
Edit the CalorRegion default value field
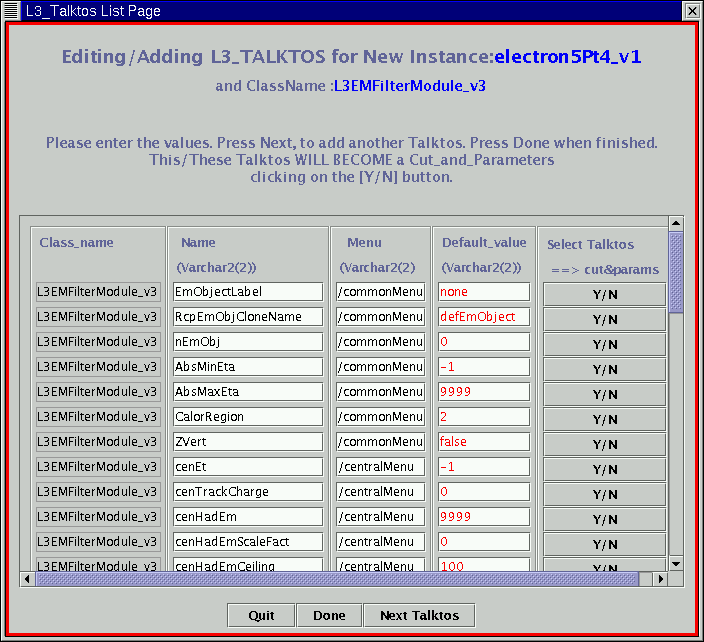click(483, 417)
